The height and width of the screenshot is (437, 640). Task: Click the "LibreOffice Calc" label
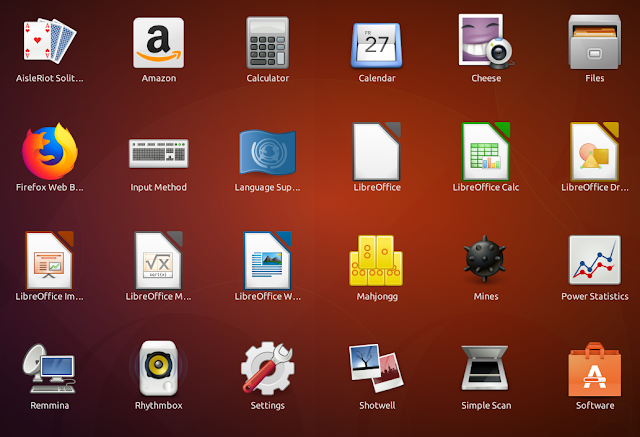point(486,188)
